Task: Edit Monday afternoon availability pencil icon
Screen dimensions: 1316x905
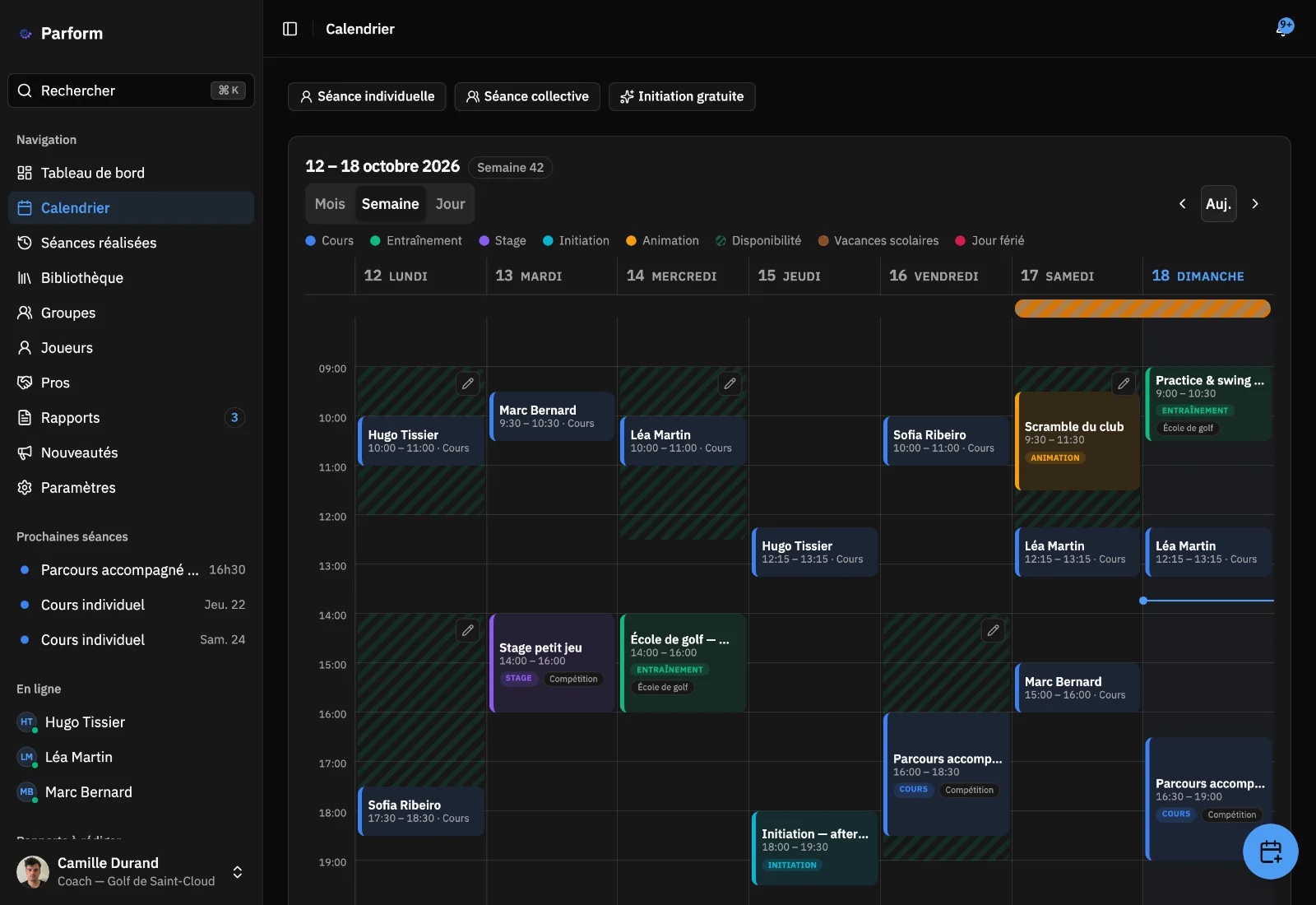Action: (467, 630)
